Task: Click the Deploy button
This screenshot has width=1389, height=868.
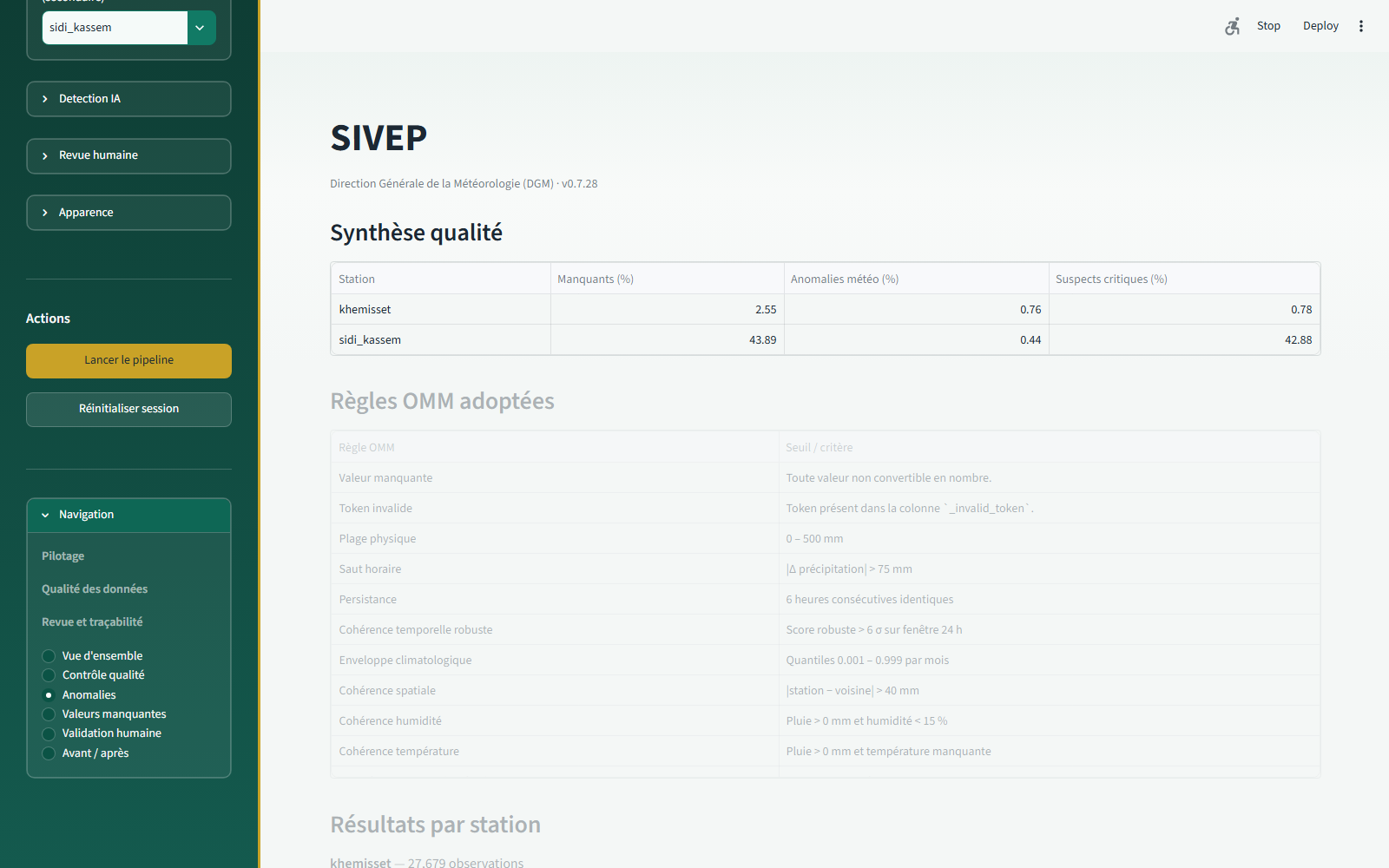Action: pos(1320,26)
